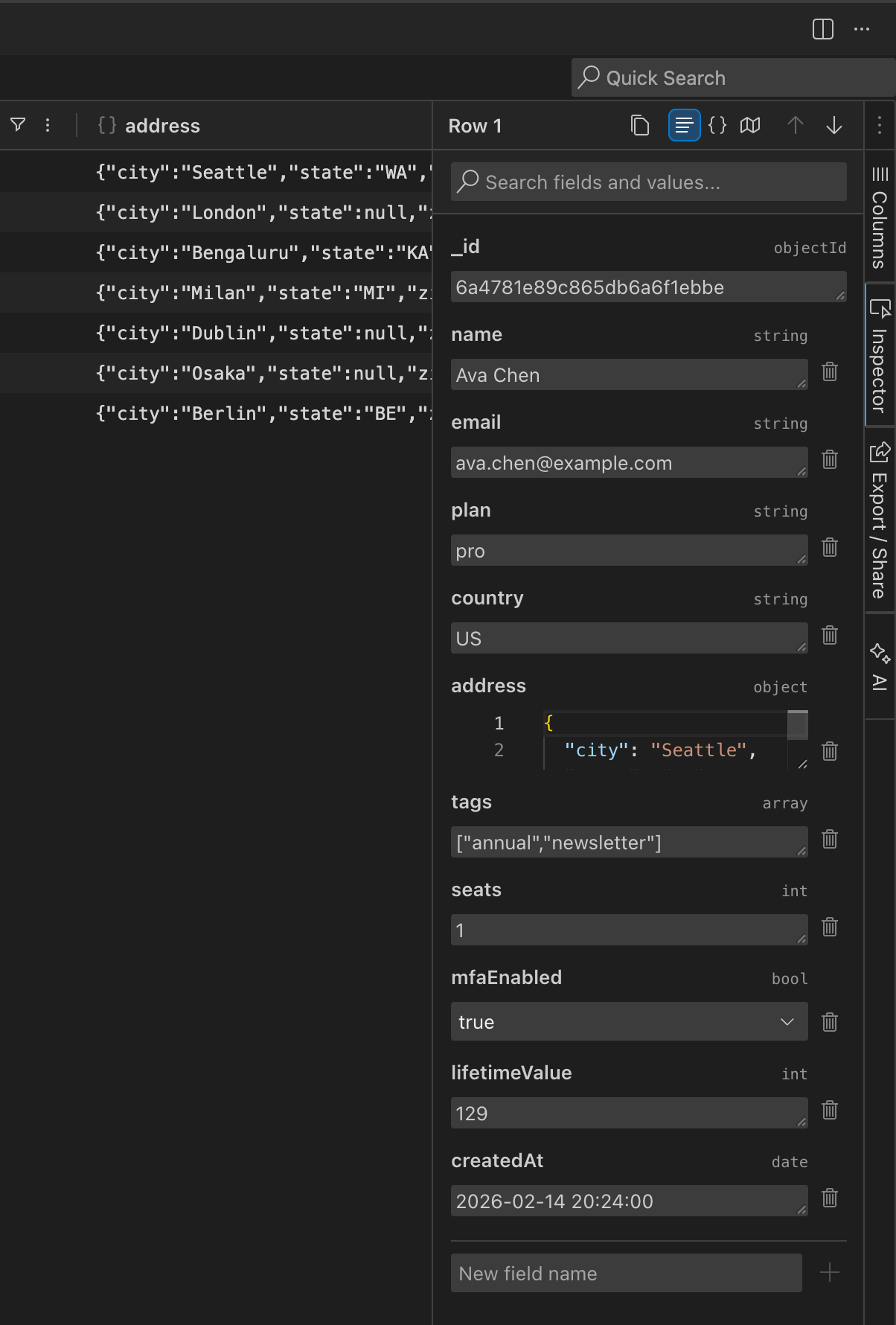Delete the lifetimeValue field
The image size is (896, 1325).
click(x=830, y=1110)
